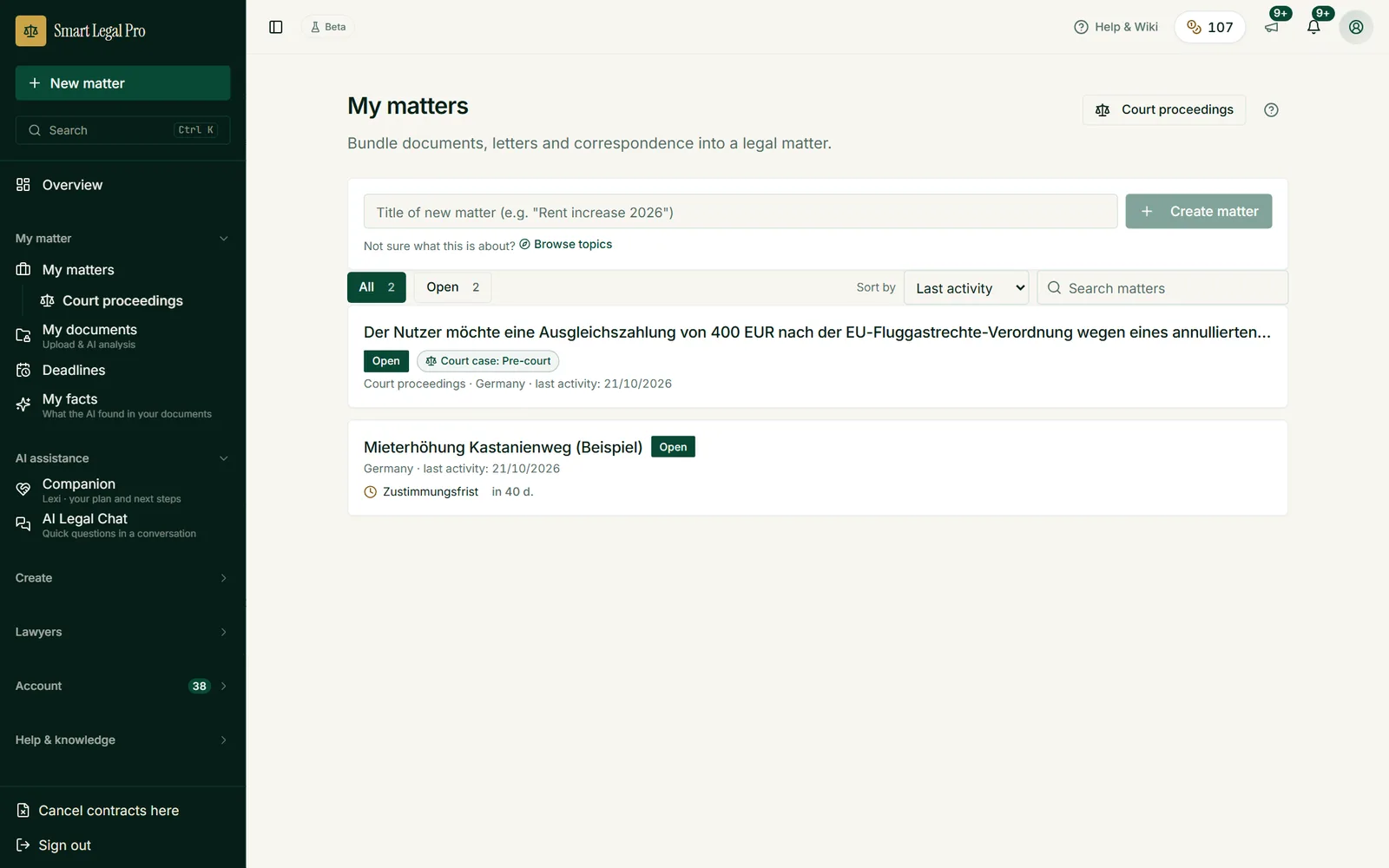
Task: Click the Overview grid icon
Action: [x=23, y=185]
